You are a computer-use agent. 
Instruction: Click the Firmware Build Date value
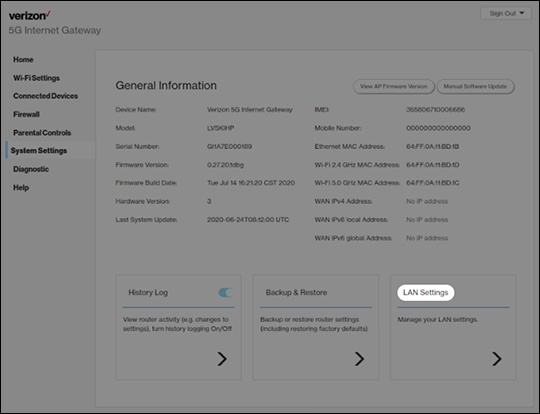tap(251, 183)
